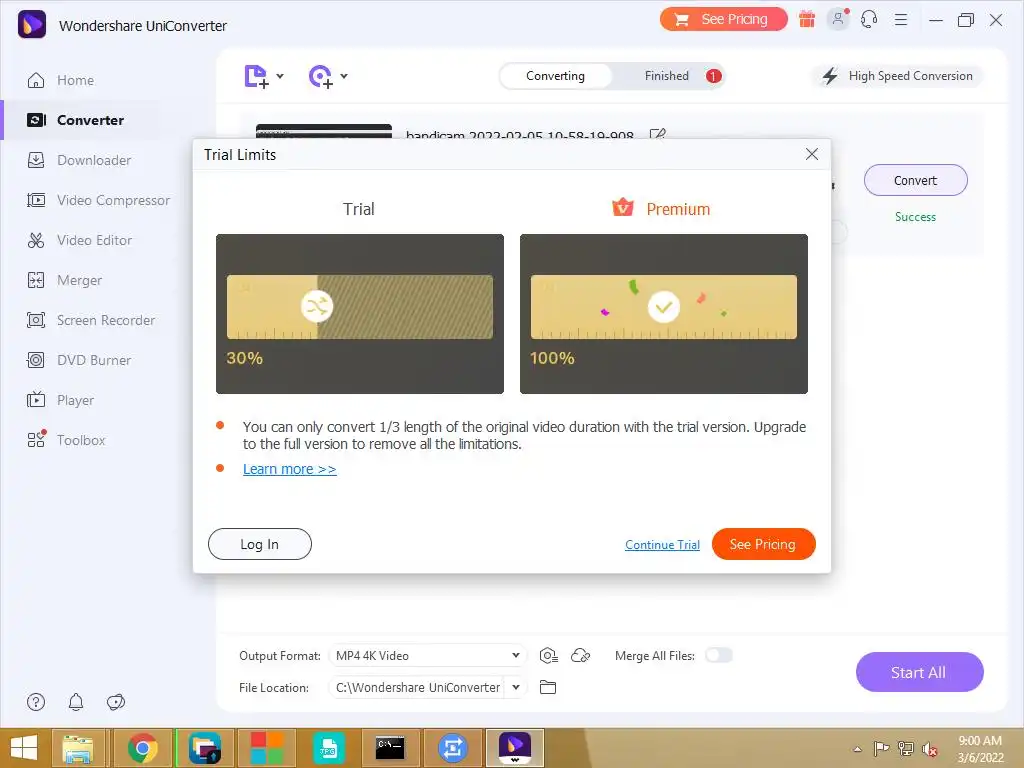Click the See Pricing button in title bar
The width and height of the screenshot is (1024, 768).
[x=723, y=20]
